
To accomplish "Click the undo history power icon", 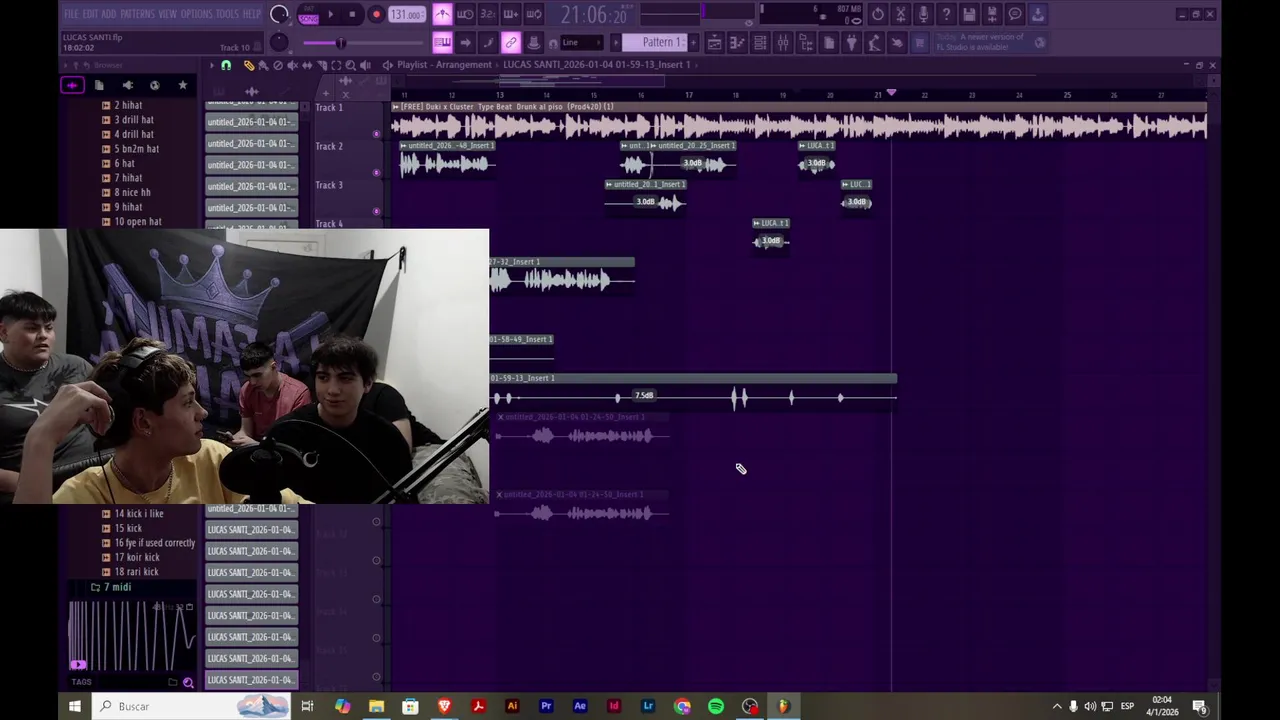I will 877,14.
